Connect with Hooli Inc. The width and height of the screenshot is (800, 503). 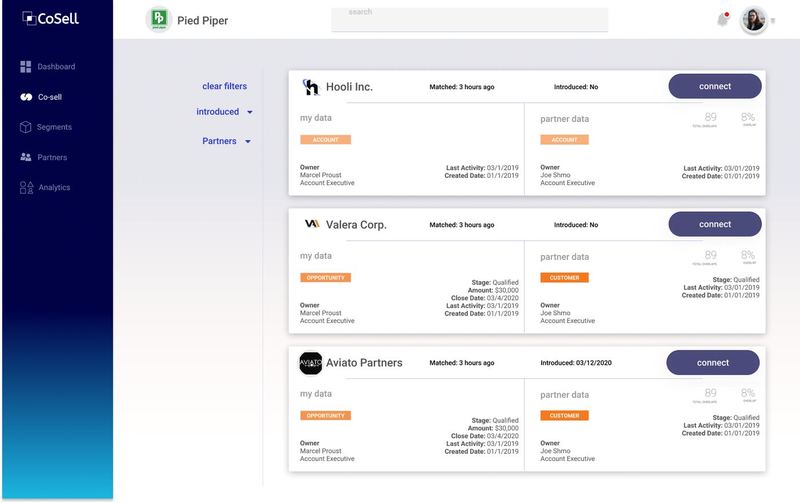pyautogui.click(x=715, y=86)
